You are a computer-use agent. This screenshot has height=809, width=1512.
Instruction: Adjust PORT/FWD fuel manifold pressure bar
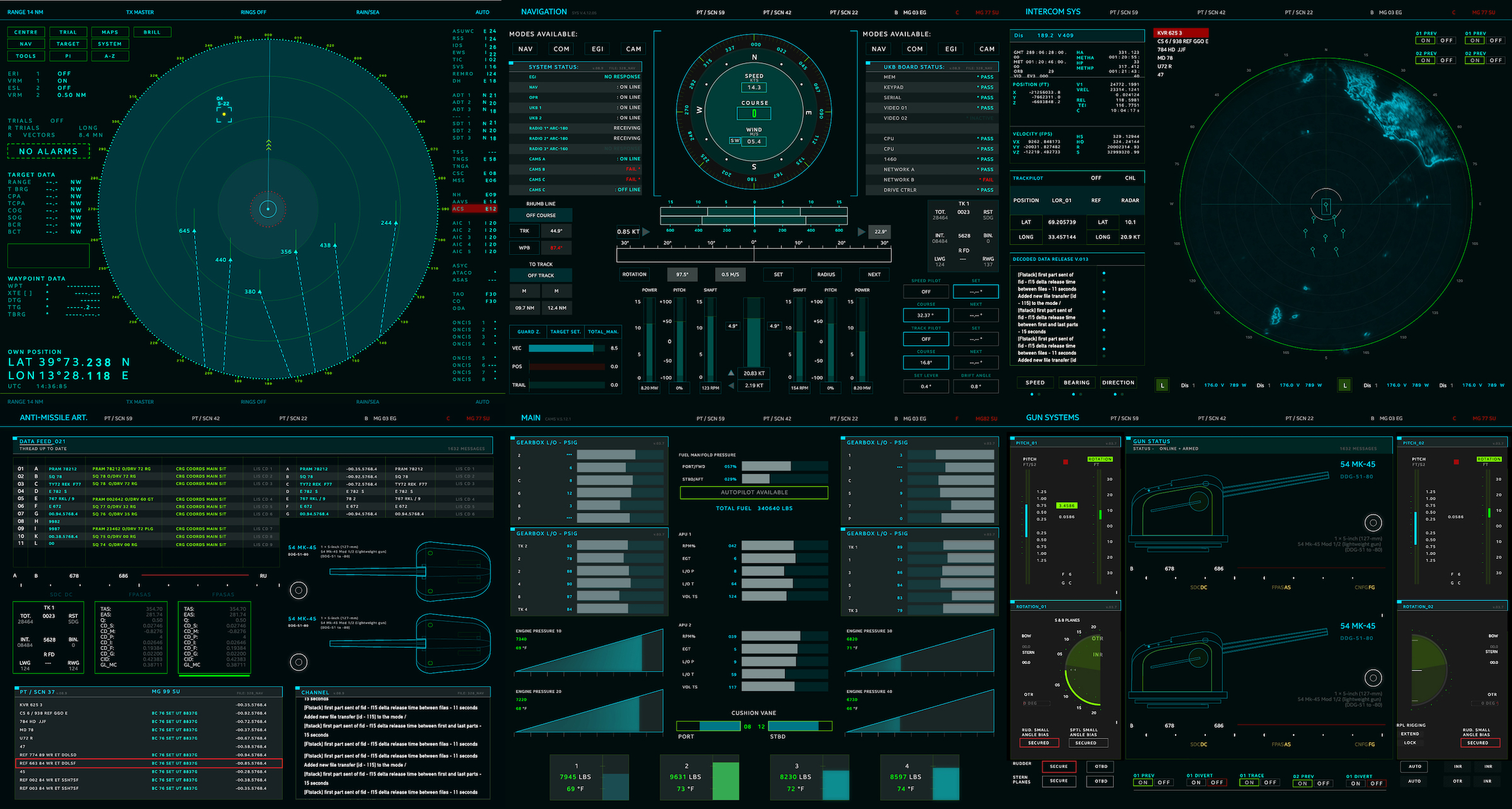pos(784,466)
